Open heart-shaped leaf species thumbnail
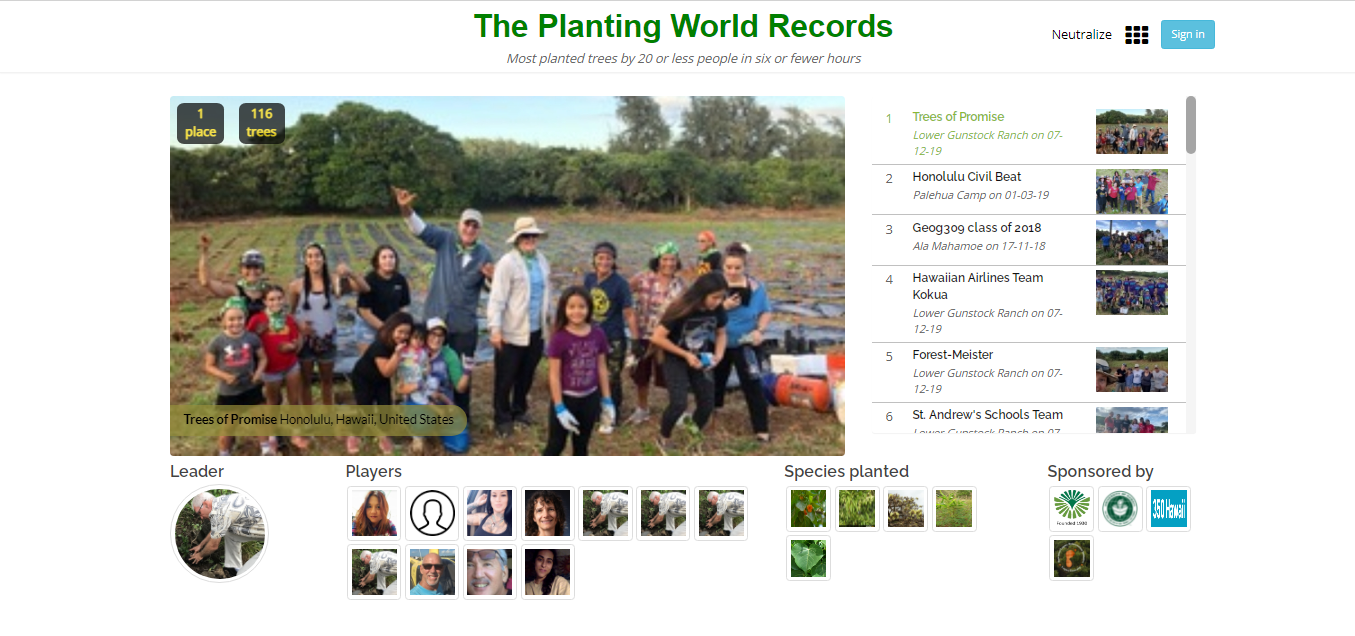1355x636 pixels. [x=808, y=557]
